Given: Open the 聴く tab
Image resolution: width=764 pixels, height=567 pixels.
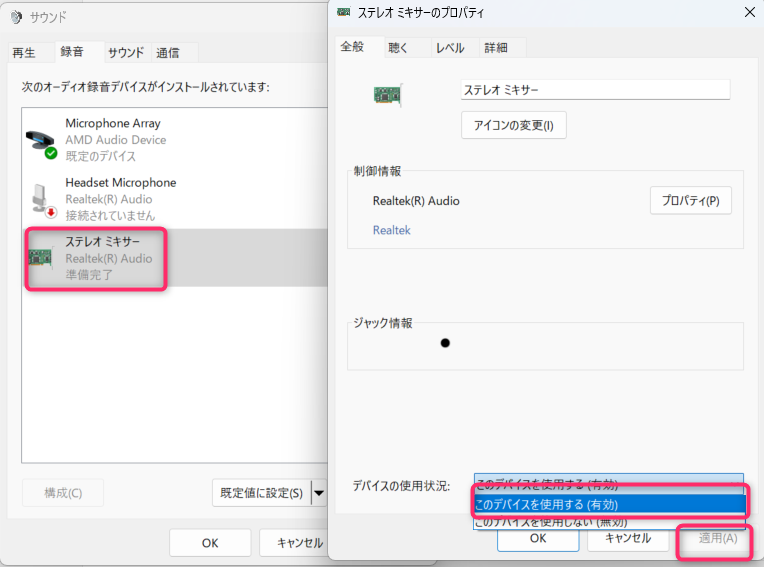Looking at the screenshot, I should (x=398, y=48).
